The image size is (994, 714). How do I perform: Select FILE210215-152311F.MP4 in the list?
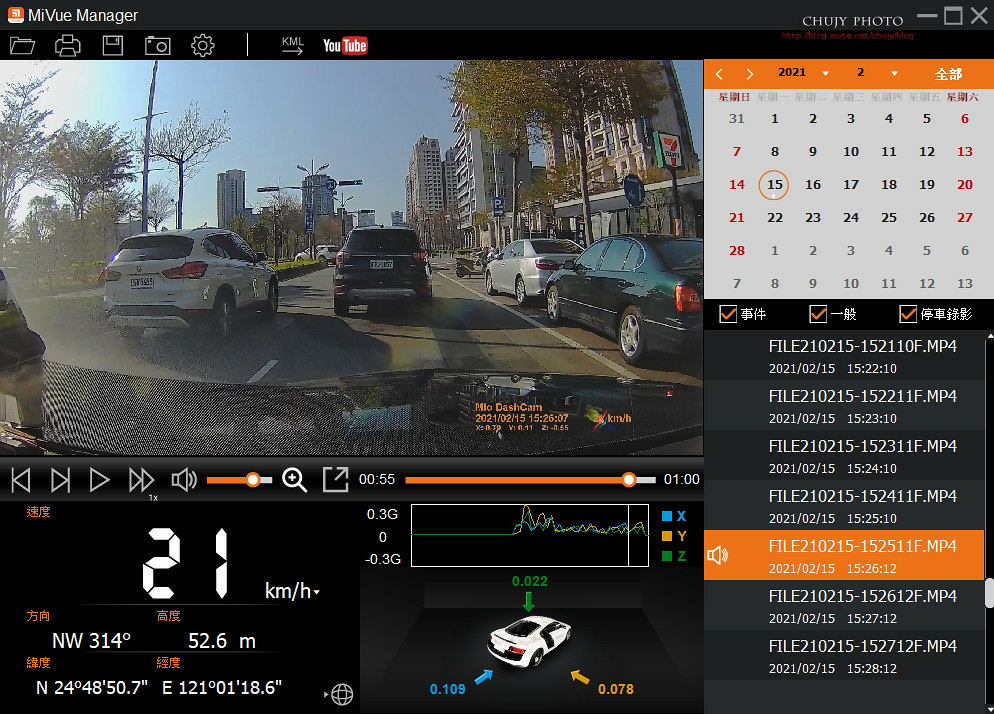coord(844,456)
